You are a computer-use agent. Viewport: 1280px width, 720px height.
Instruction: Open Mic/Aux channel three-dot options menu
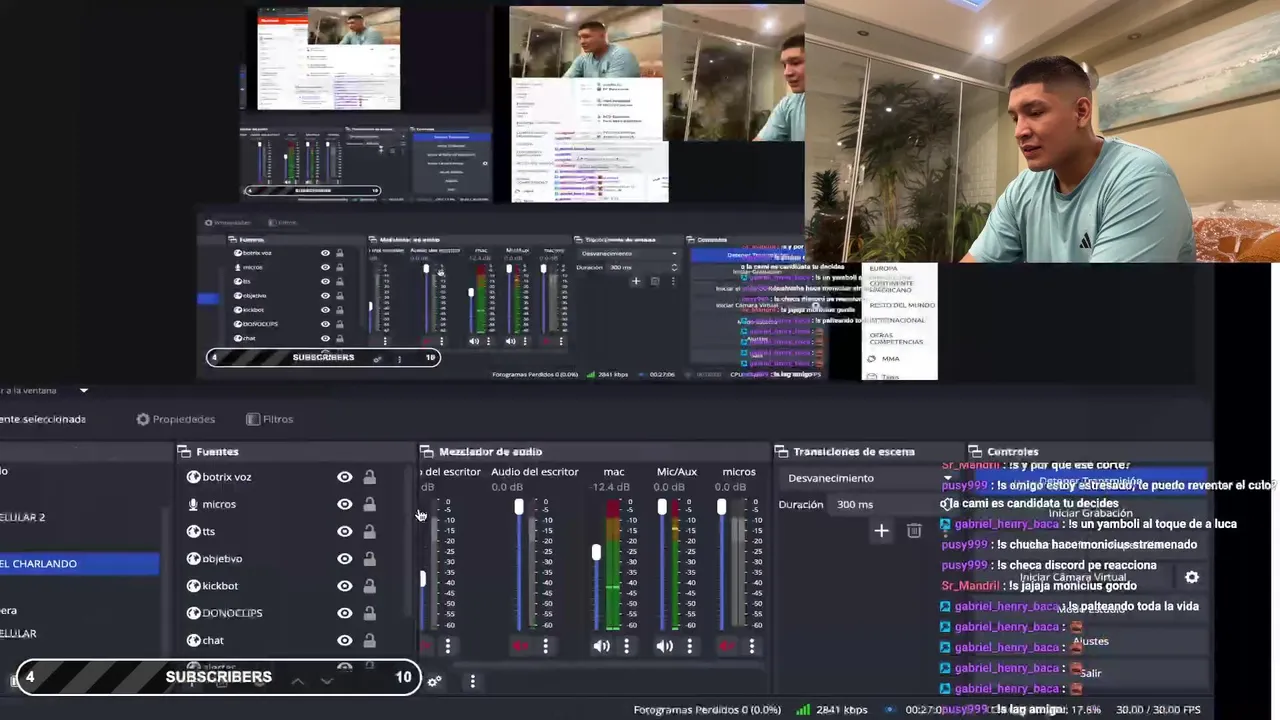click(689, 646)
